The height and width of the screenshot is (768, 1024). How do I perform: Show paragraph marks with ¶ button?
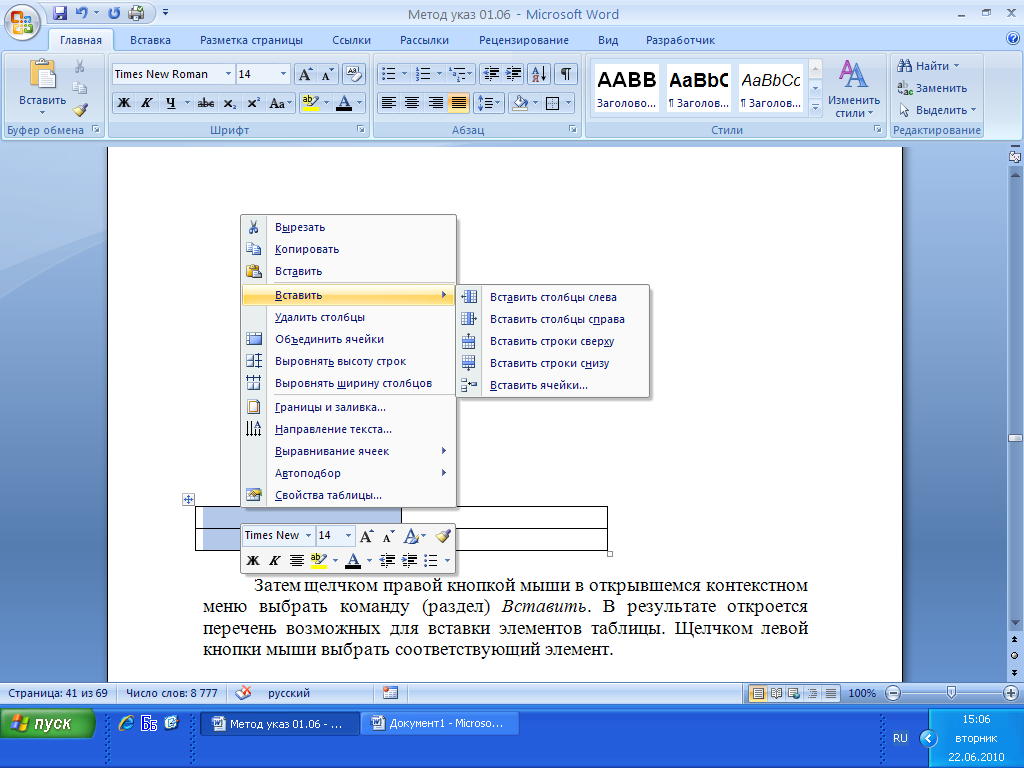(566, 74)
